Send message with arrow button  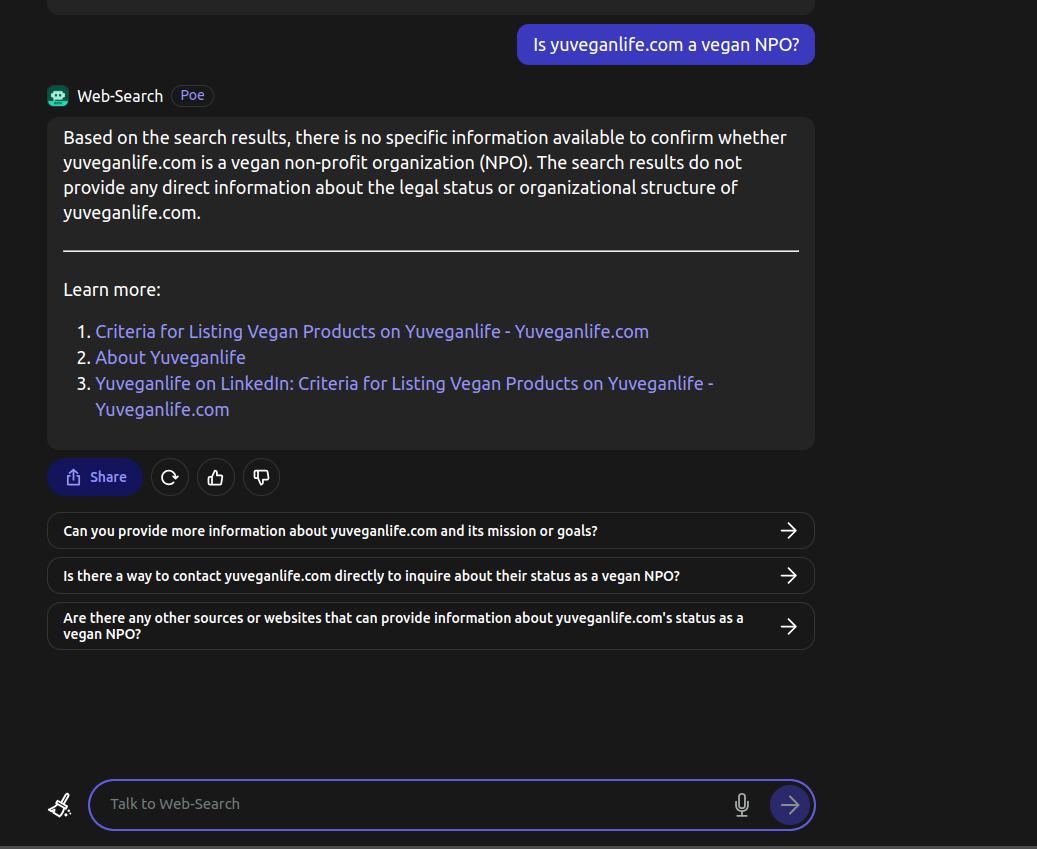coord(790,805)
